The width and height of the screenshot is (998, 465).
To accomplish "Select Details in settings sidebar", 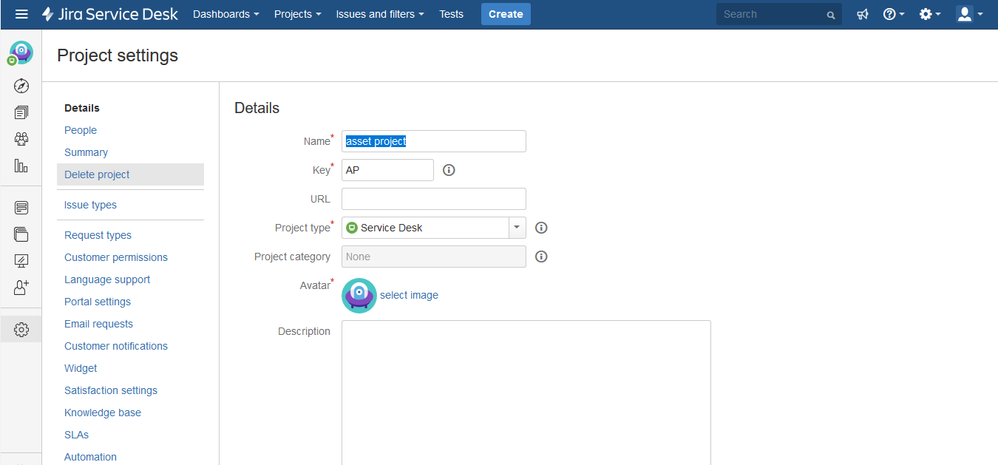I will coord(82,108).
